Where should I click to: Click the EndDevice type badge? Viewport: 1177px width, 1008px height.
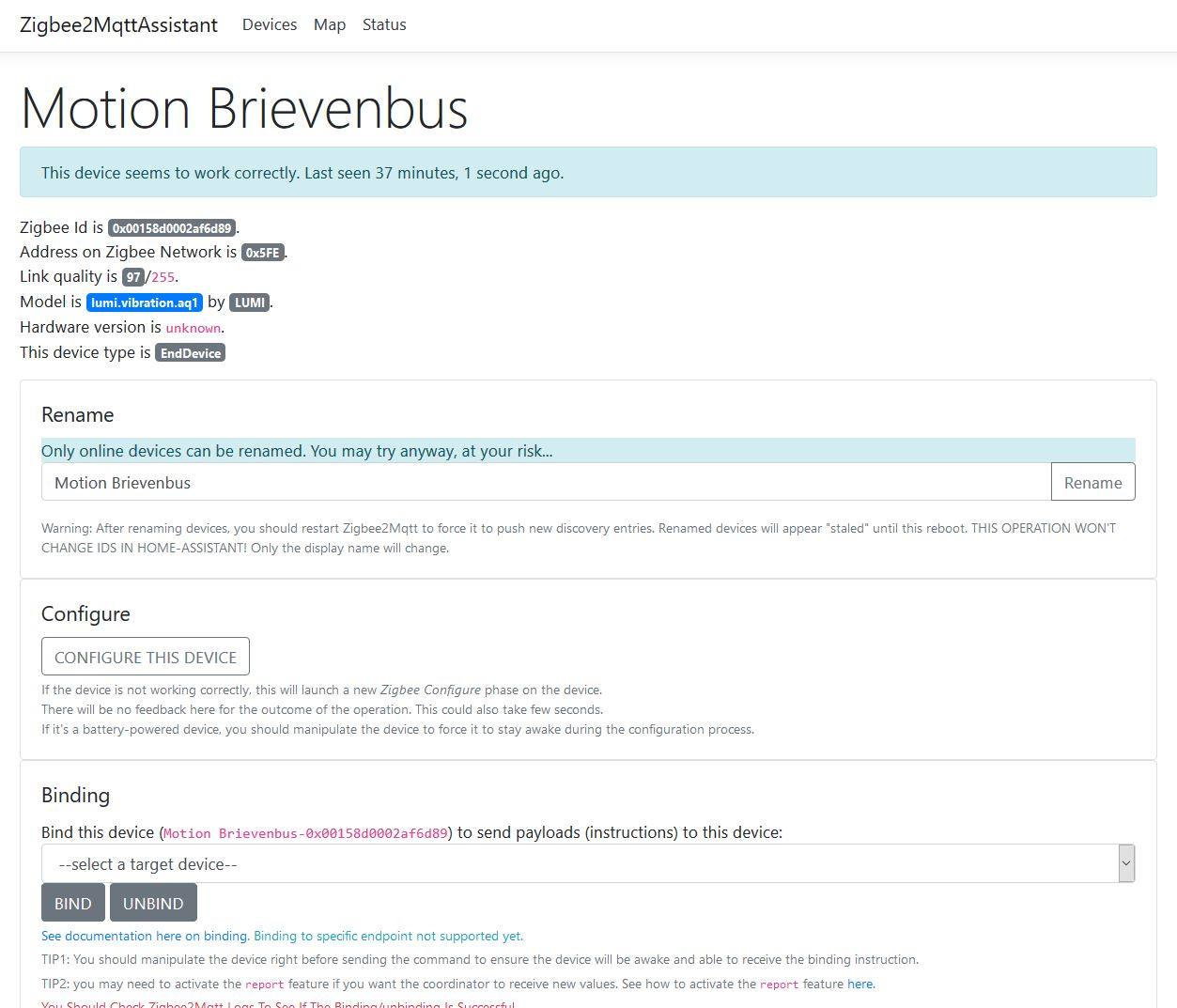point(190,353)
